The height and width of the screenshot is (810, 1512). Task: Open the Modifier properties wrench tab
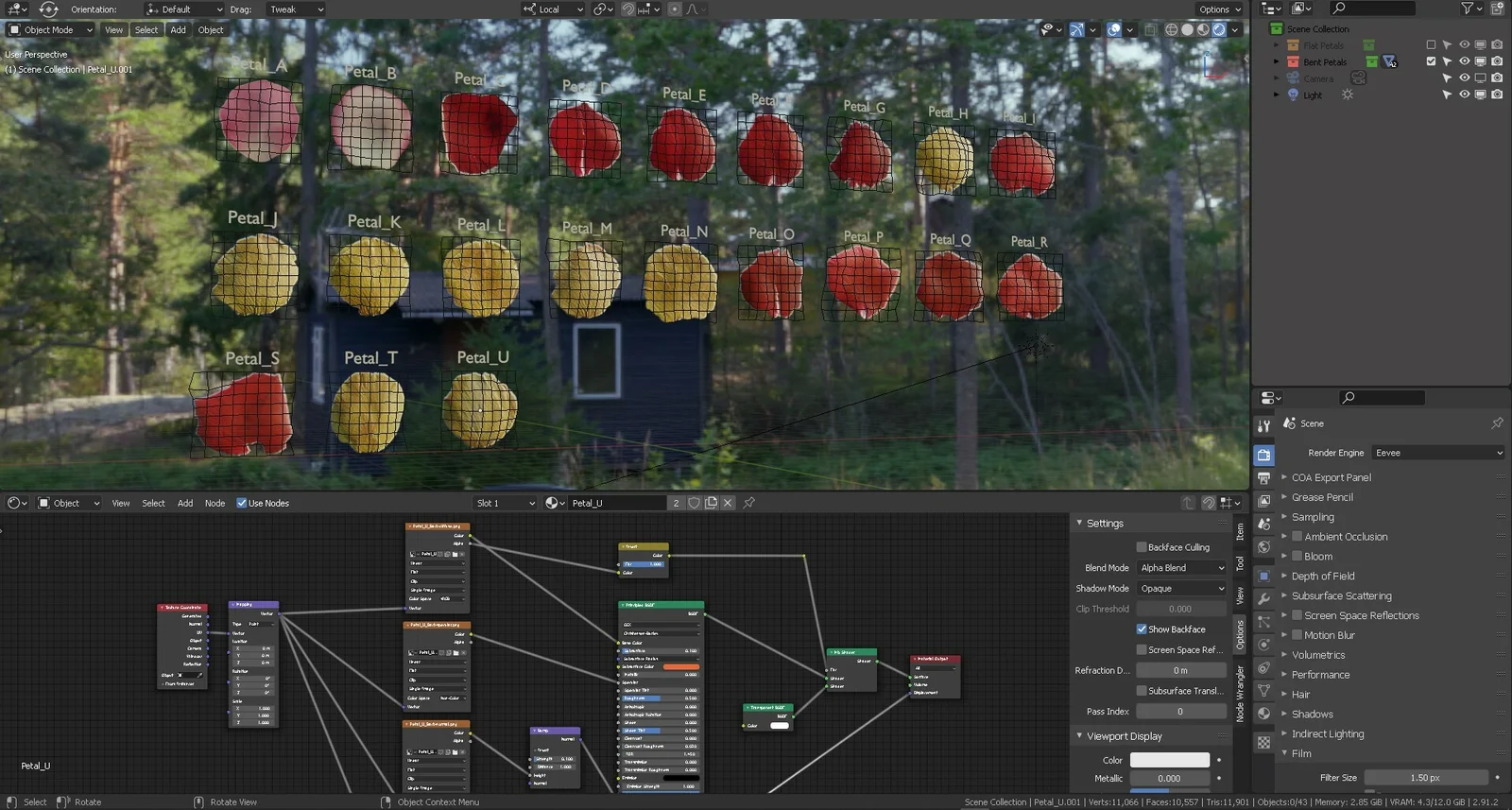pos(1263,598)
